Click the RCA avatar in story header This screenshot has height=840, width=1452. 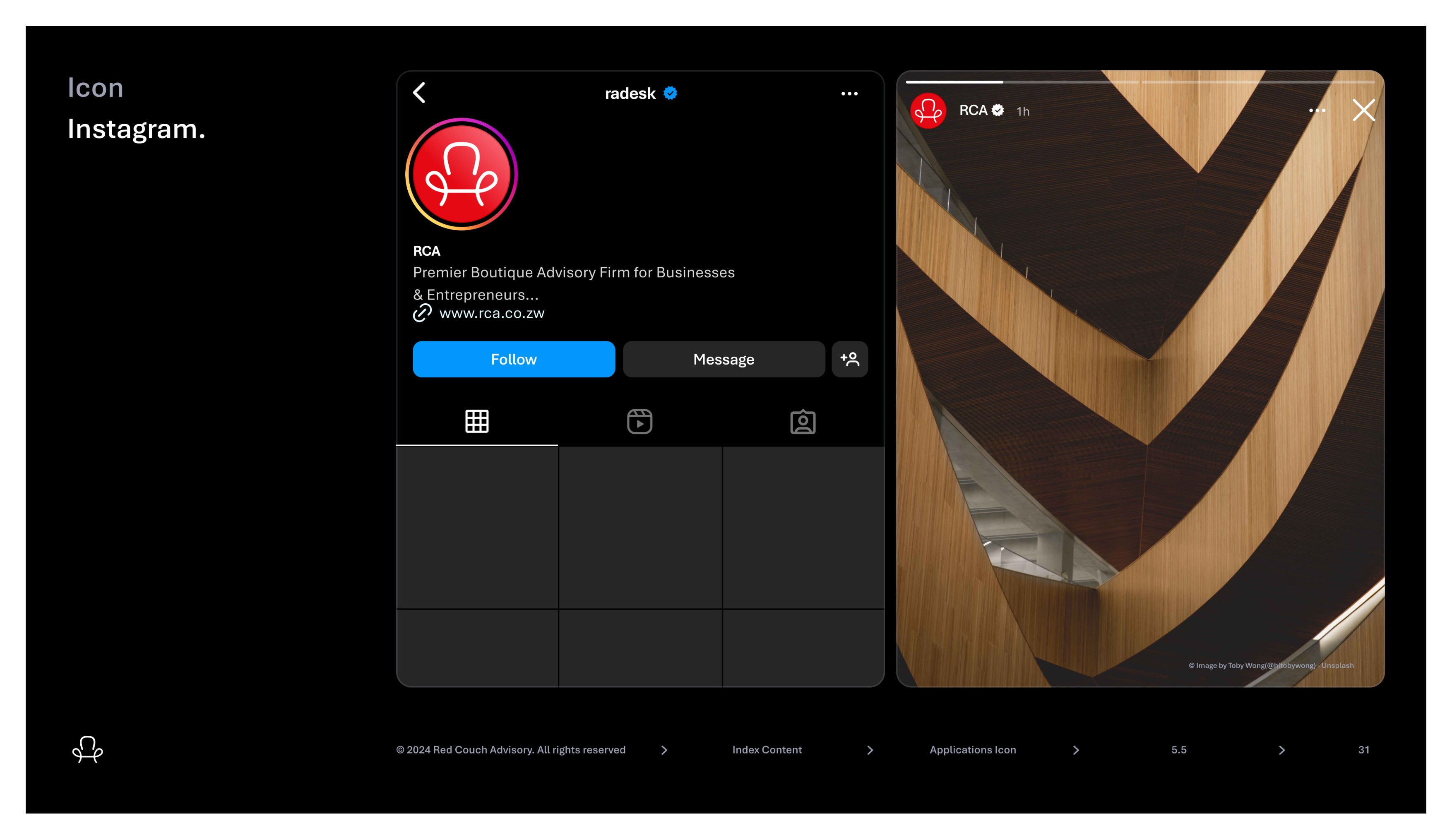coord(928,110)
